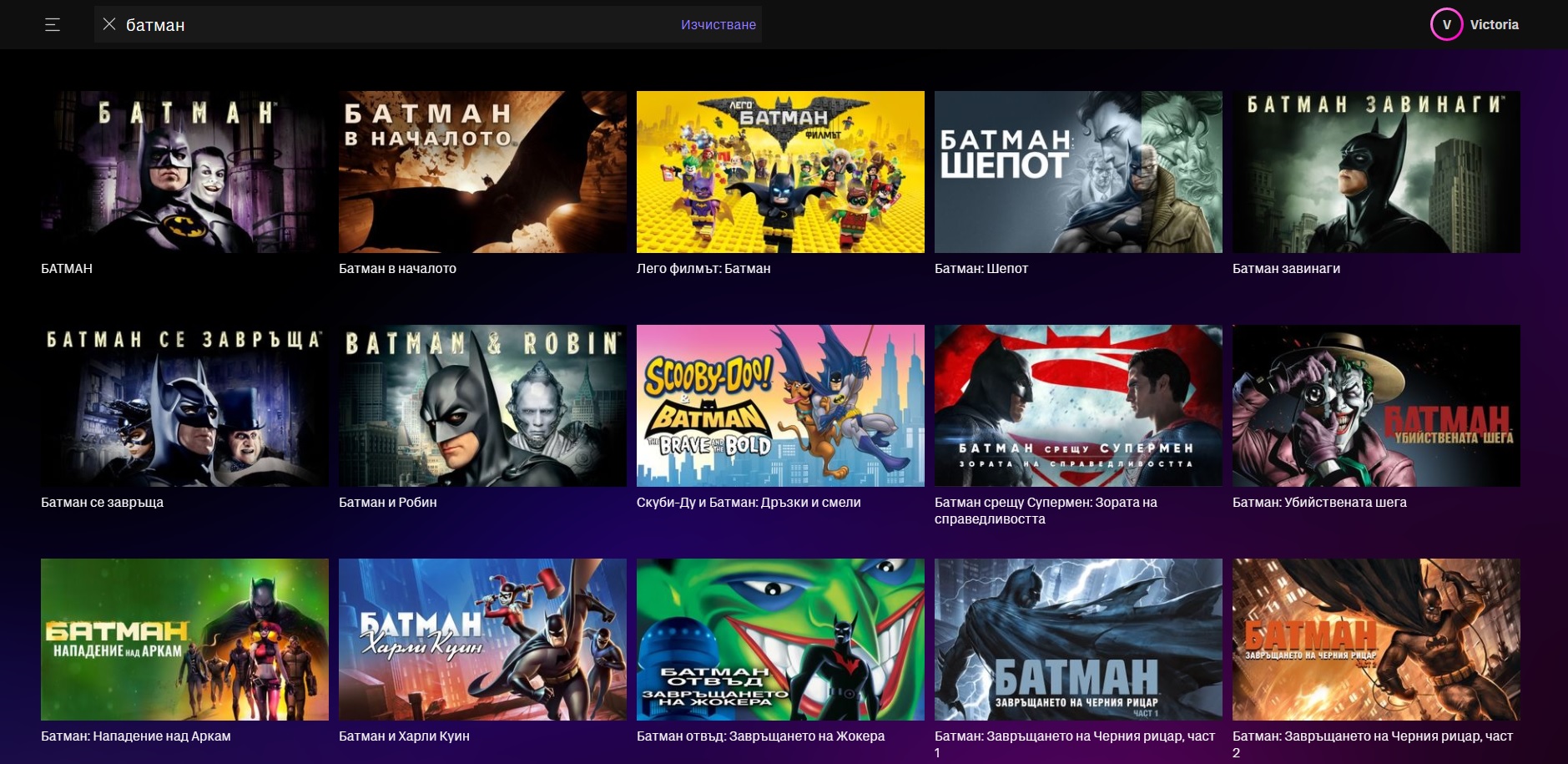Viewport: 1568px width, 764px height.
Task: Click the Батман и Харли Куин title text
Action: [404, 736]
